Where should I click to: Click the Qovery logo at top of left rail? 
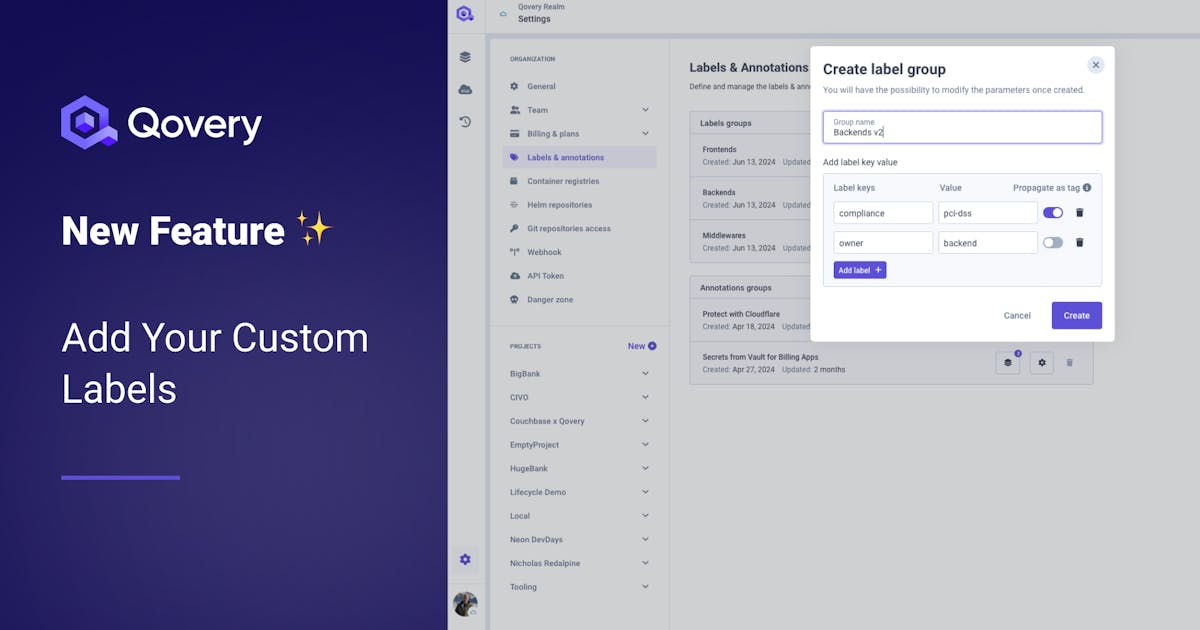[x=465, y=13]
